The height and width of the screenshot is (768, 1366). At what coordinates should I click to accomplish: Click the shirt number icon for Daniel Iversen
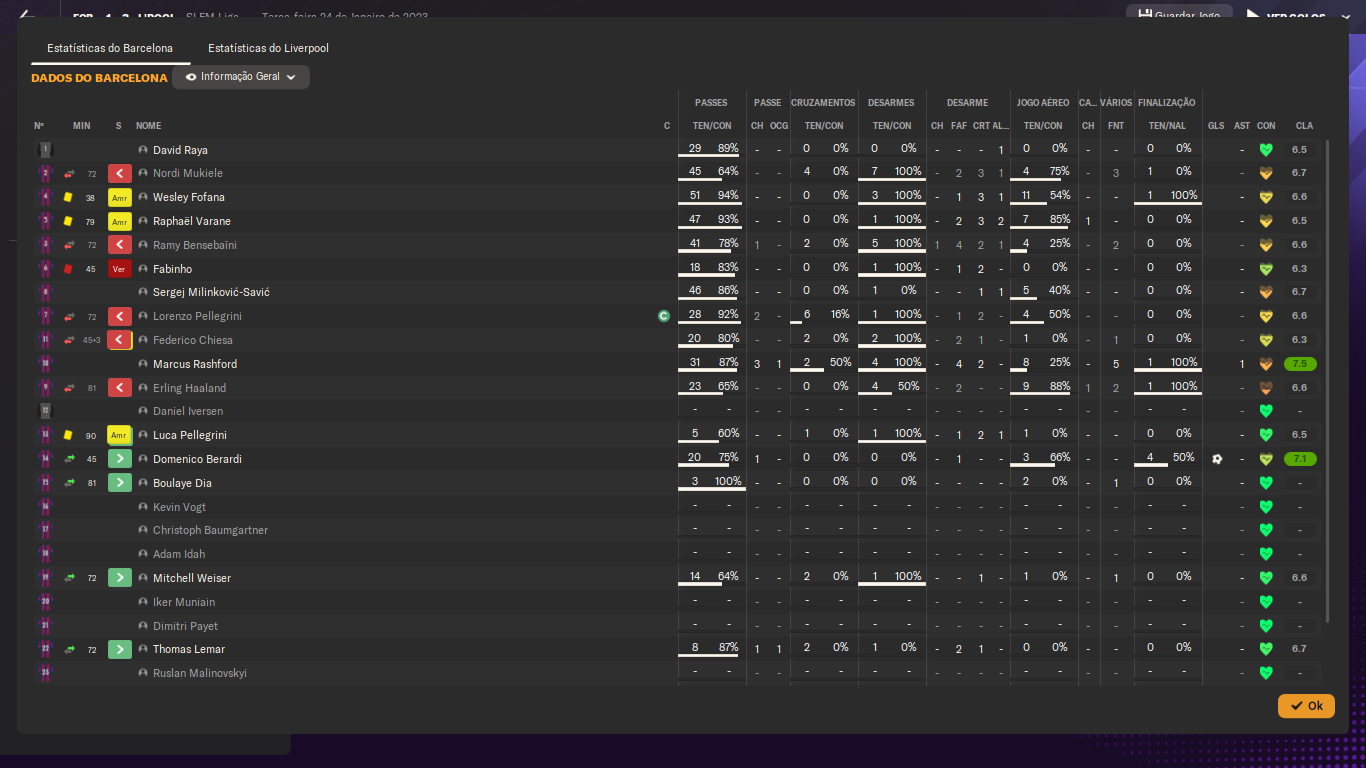44,411
